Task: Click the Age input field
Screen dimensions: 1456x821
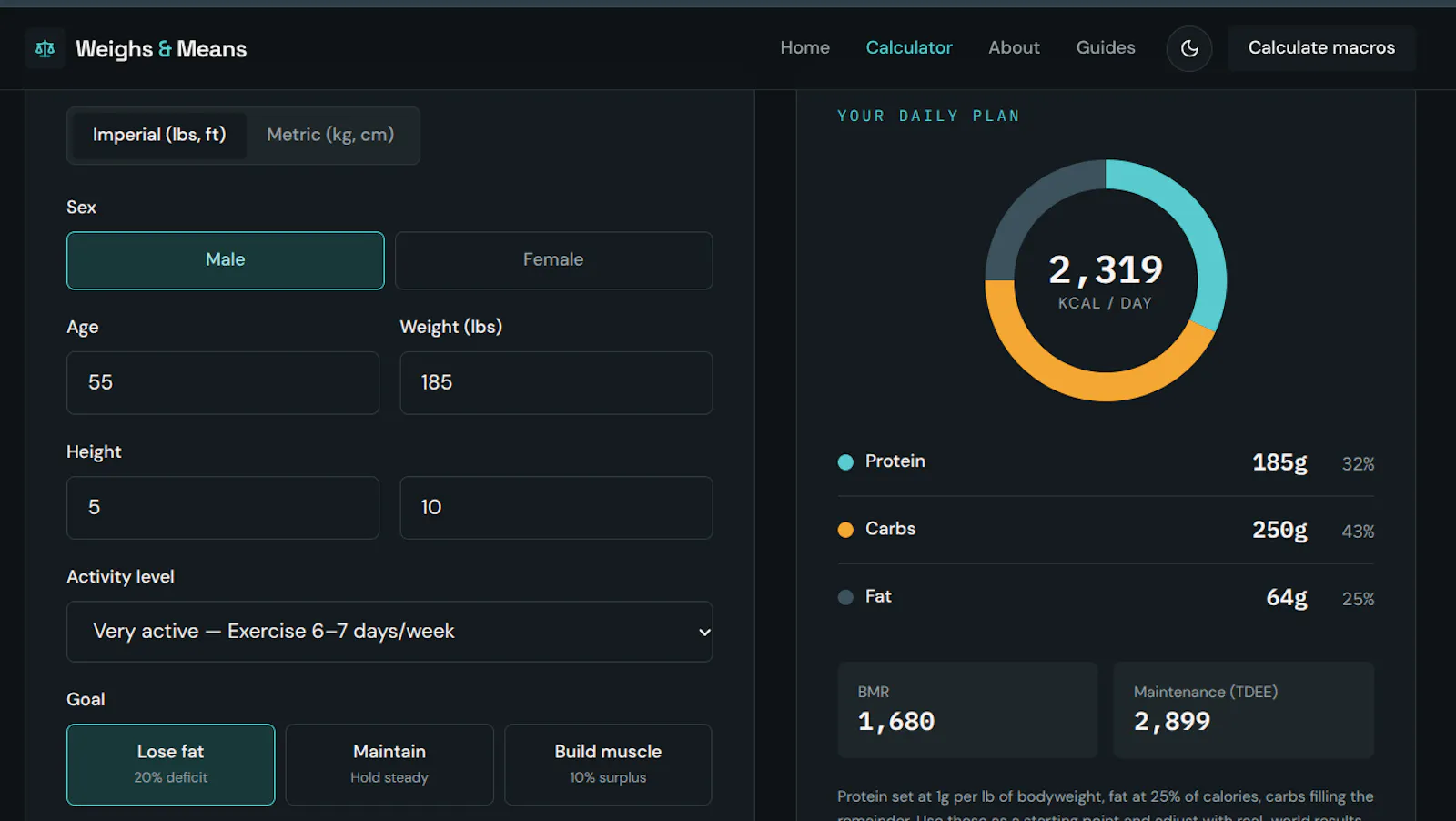Action: tap(223, 383)
